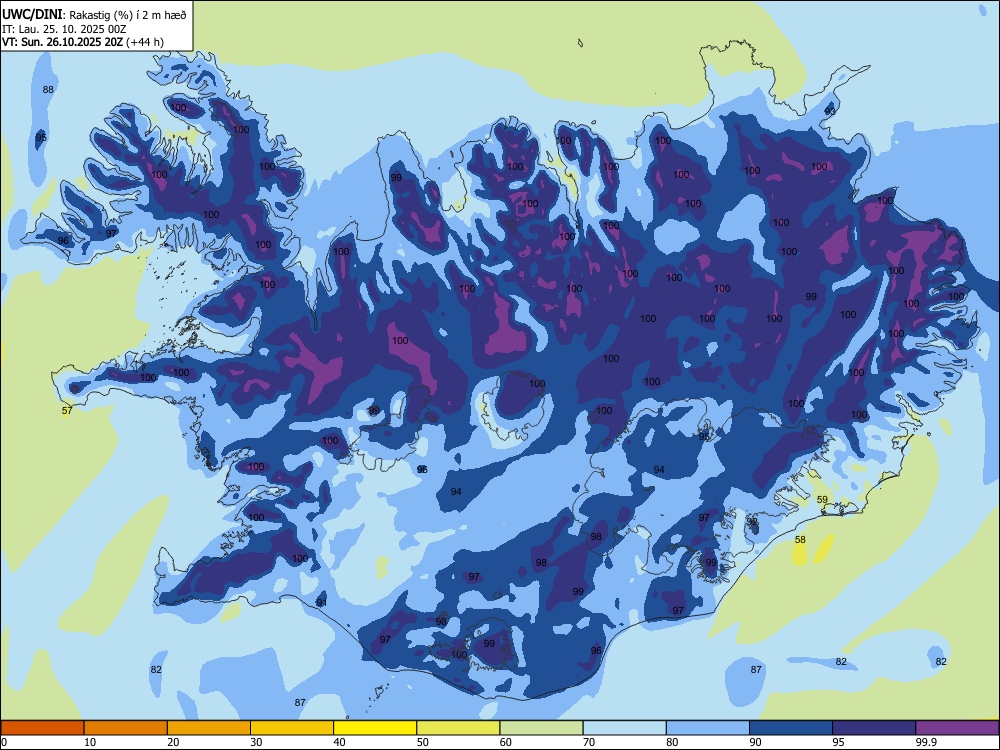The height and width of the screenshot is (750, 1000).
Task: Click the dark orange 0–10 legend swatch
Action: [43, 728]
